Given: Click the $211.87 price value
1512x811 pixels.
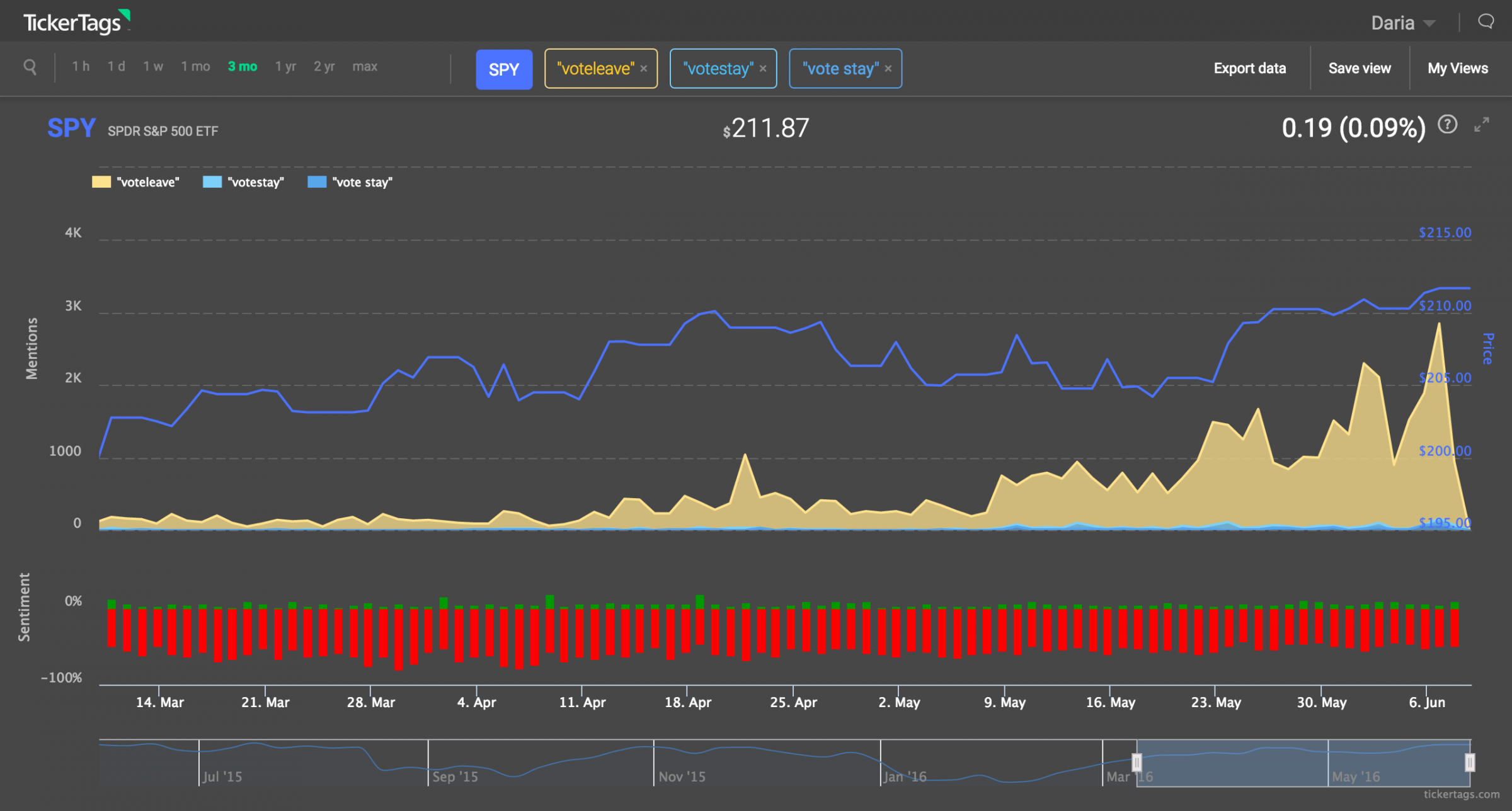Looking at the screenshot, I should [x=765, y=128].
